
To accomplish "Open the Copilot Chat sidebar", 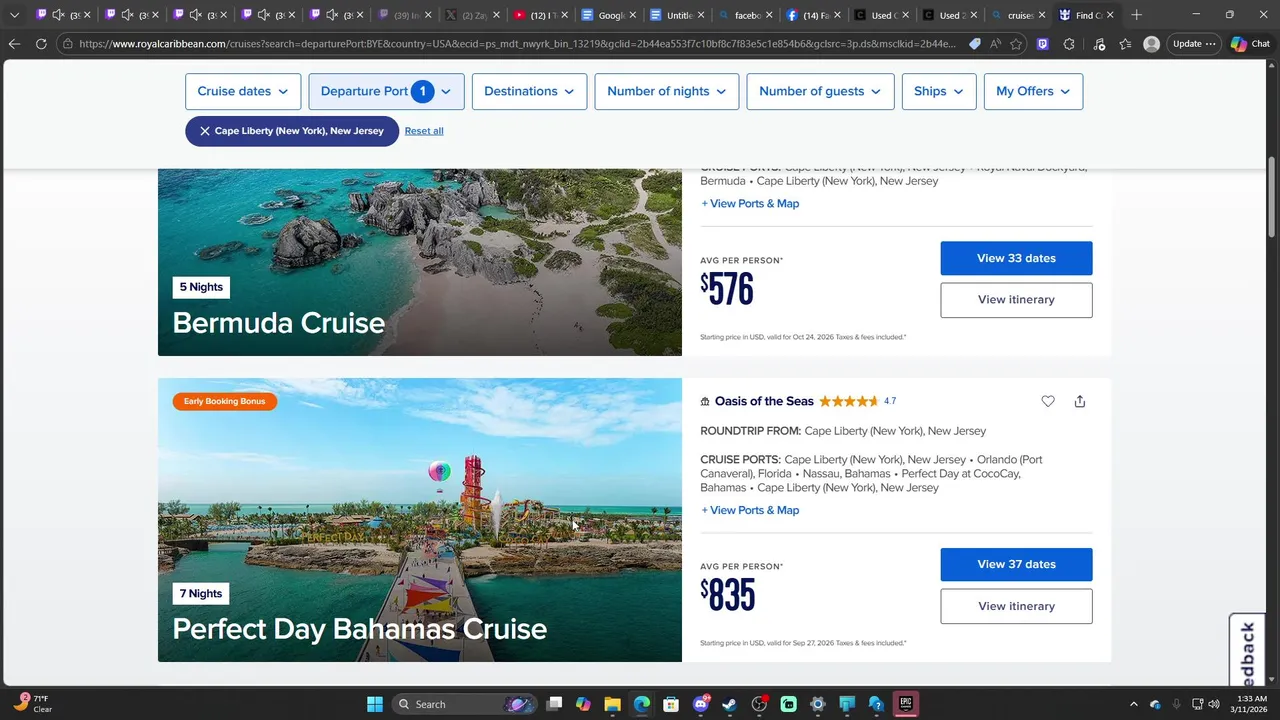I will click(1250, 44).
